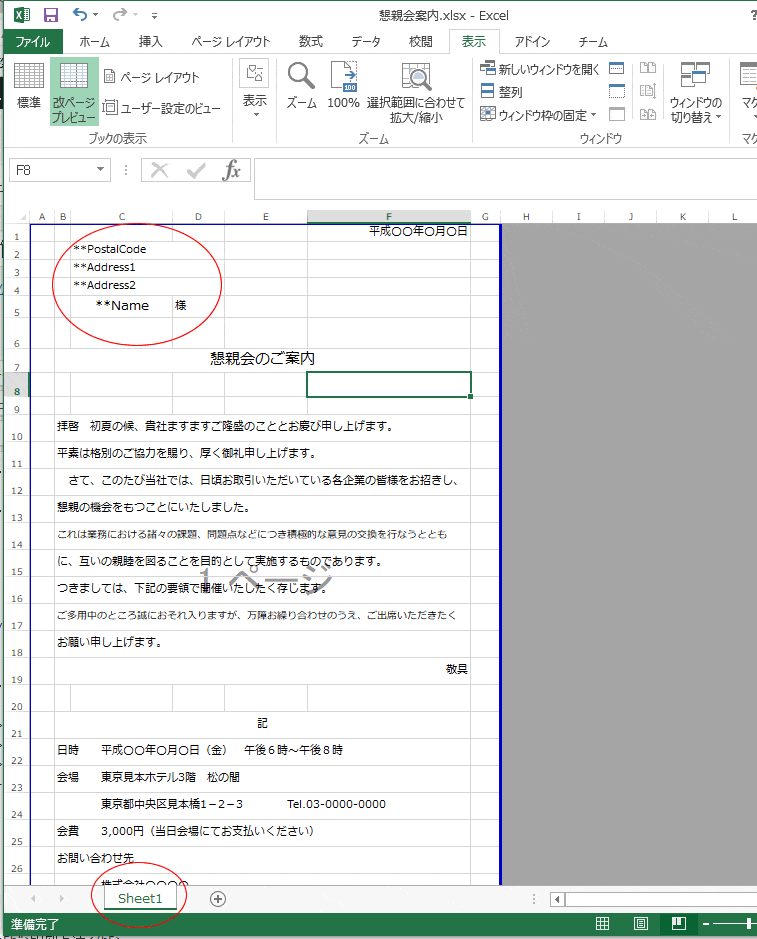This screenshot has height=939, width=757.
Task: Click 新しいウィンドウを開く button
Action: click(540, 69)
